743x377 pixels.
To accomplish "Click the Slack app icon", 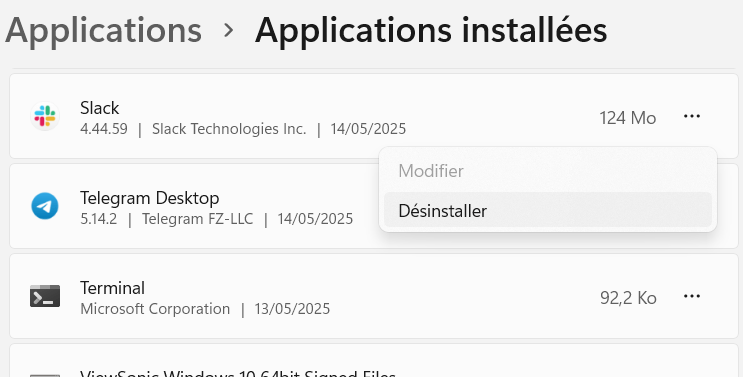I will point(45,116).
